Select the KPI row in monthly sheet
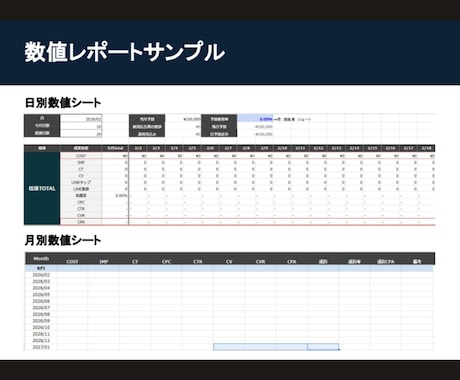 coord(229,268)
